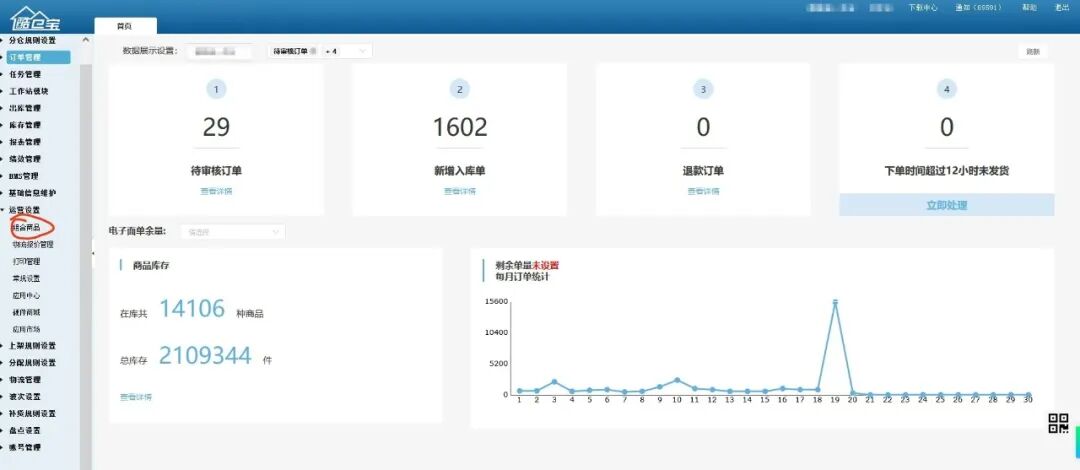The height and width of the screenshot is (470, 1080).
Task: Collapse the 运营设置 sidebar group
Action: [x=25, y=210]
